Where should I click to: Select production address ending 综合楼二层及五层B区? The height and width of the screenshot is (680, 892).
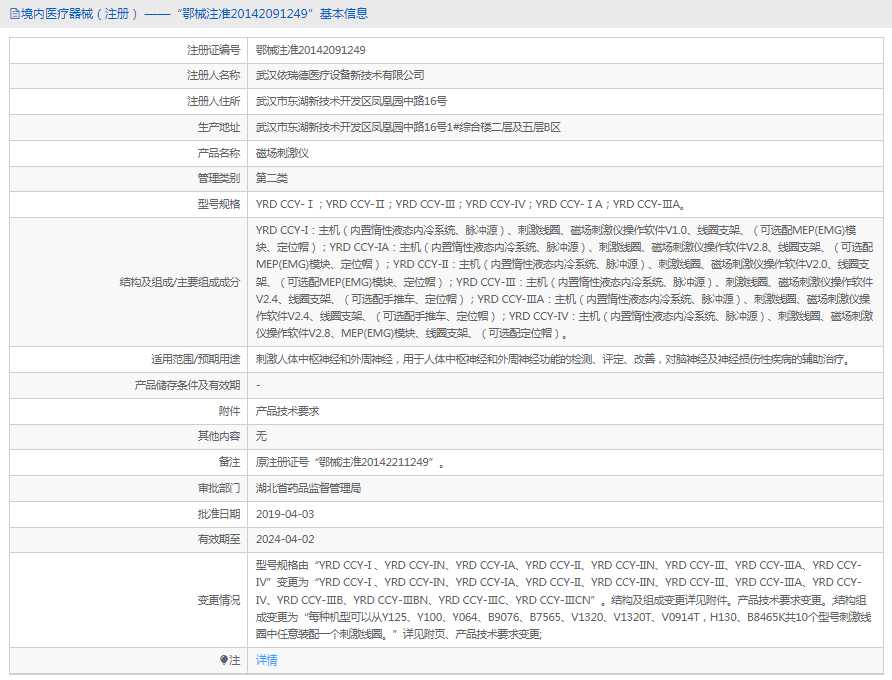[408, 127]
